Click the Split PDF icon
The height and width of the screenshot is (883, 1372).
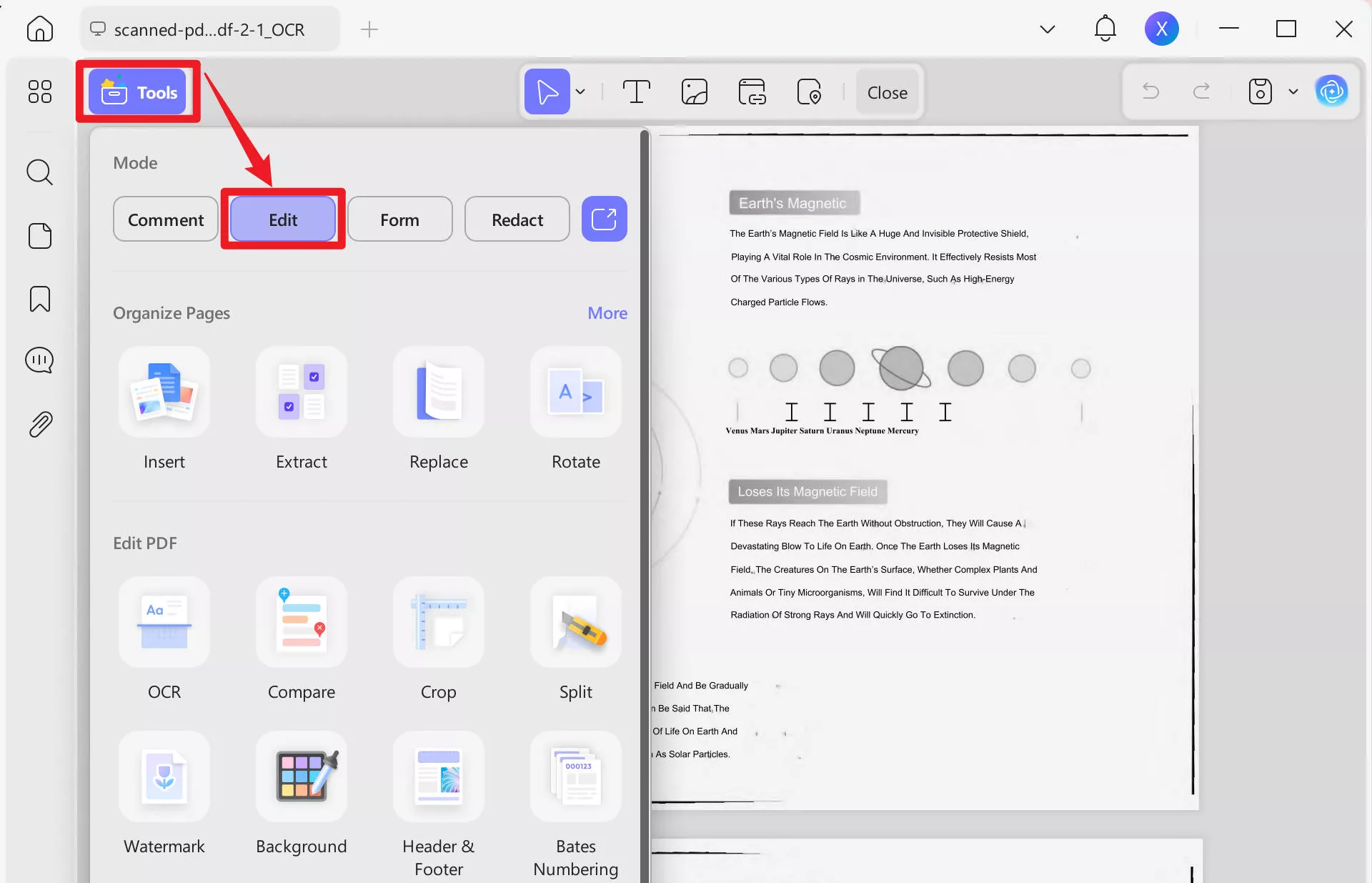click(575, 623)
